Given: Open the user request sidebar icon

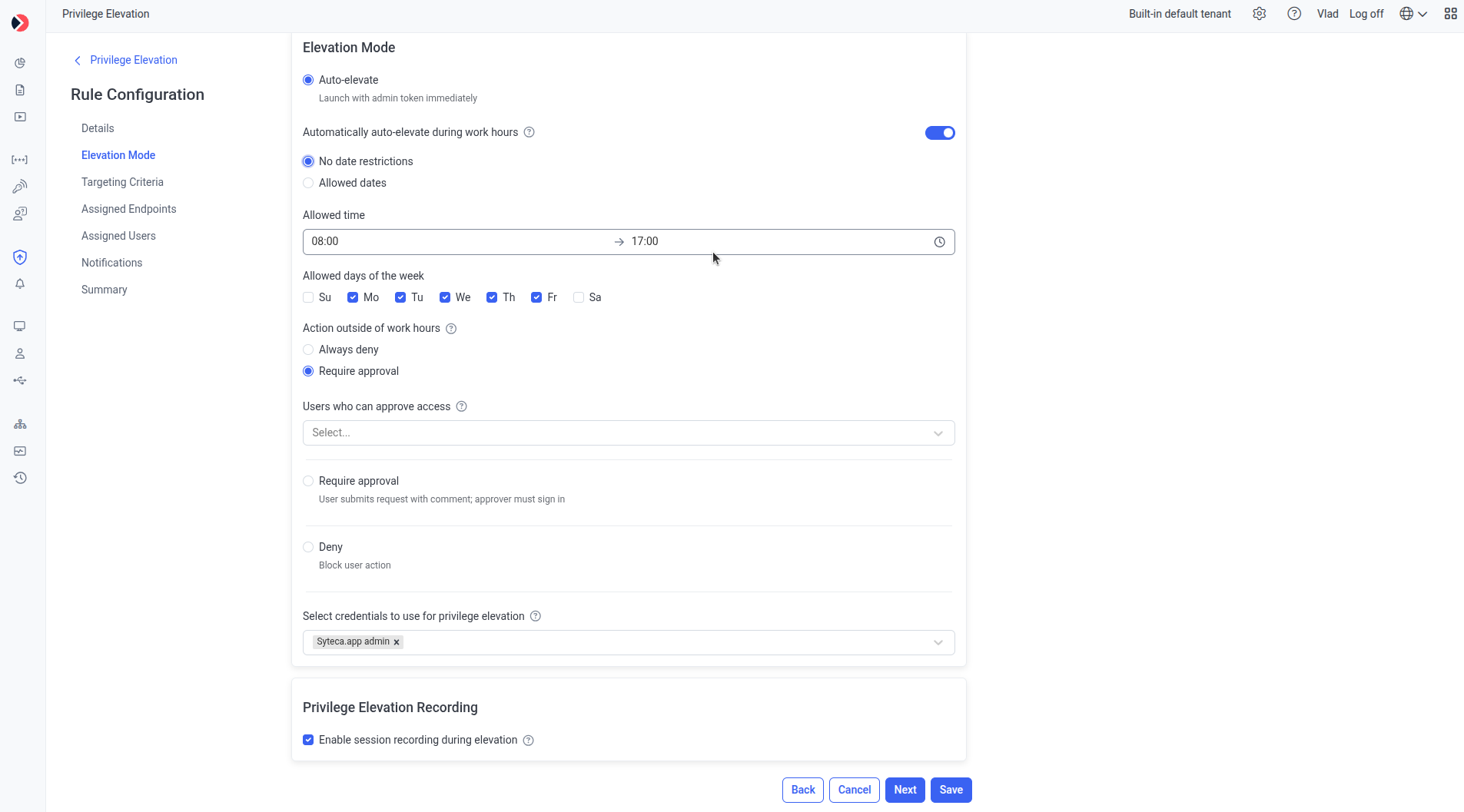Looking at the screenshot, I should (20, 214).
